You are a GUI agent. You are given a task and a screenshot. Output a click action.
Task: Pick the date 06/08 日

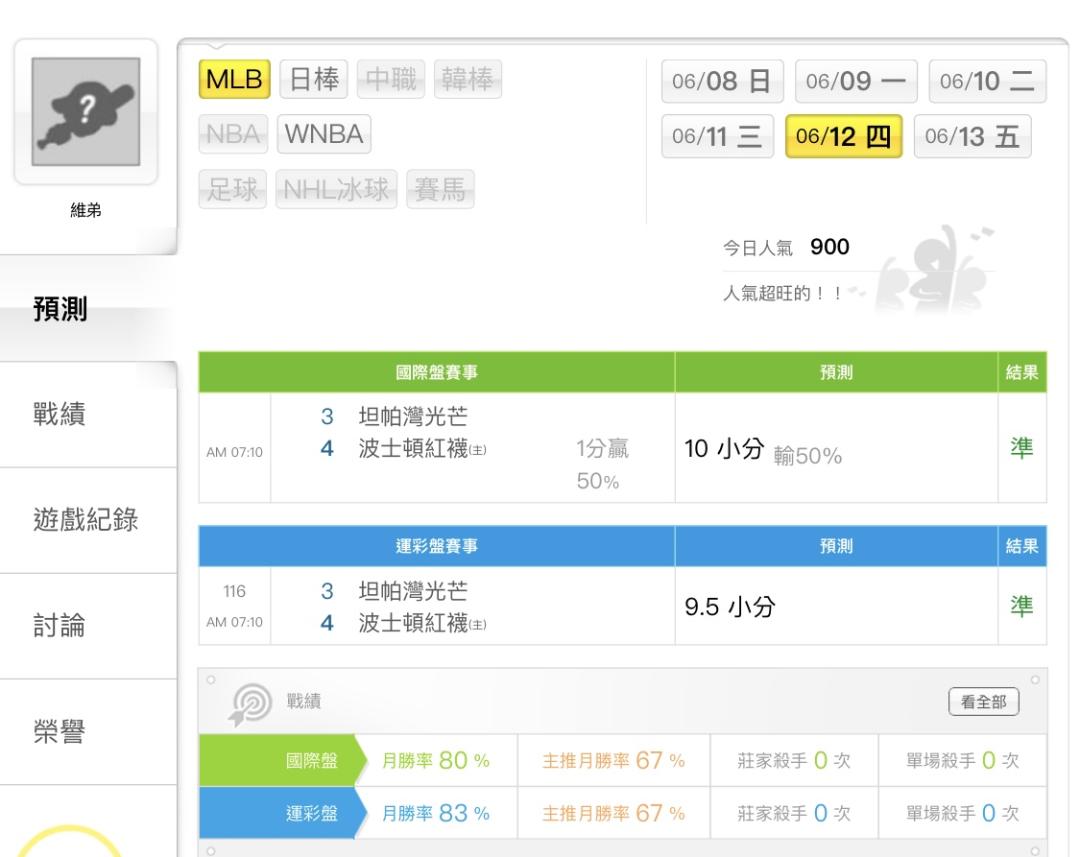coord(723,81)
